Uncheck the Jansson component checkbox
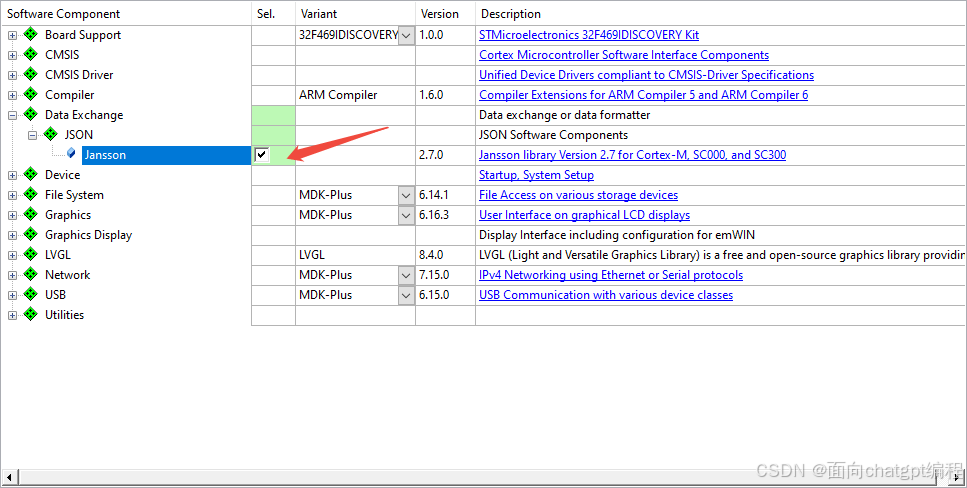 261,154
